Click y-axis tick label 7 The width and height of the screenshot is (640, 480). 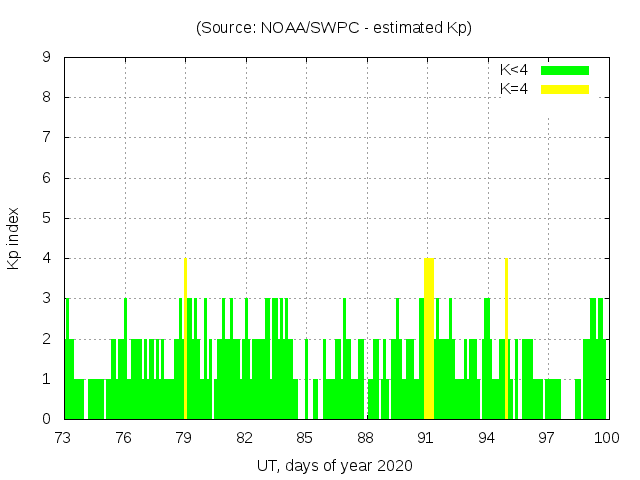coord(46,138)
